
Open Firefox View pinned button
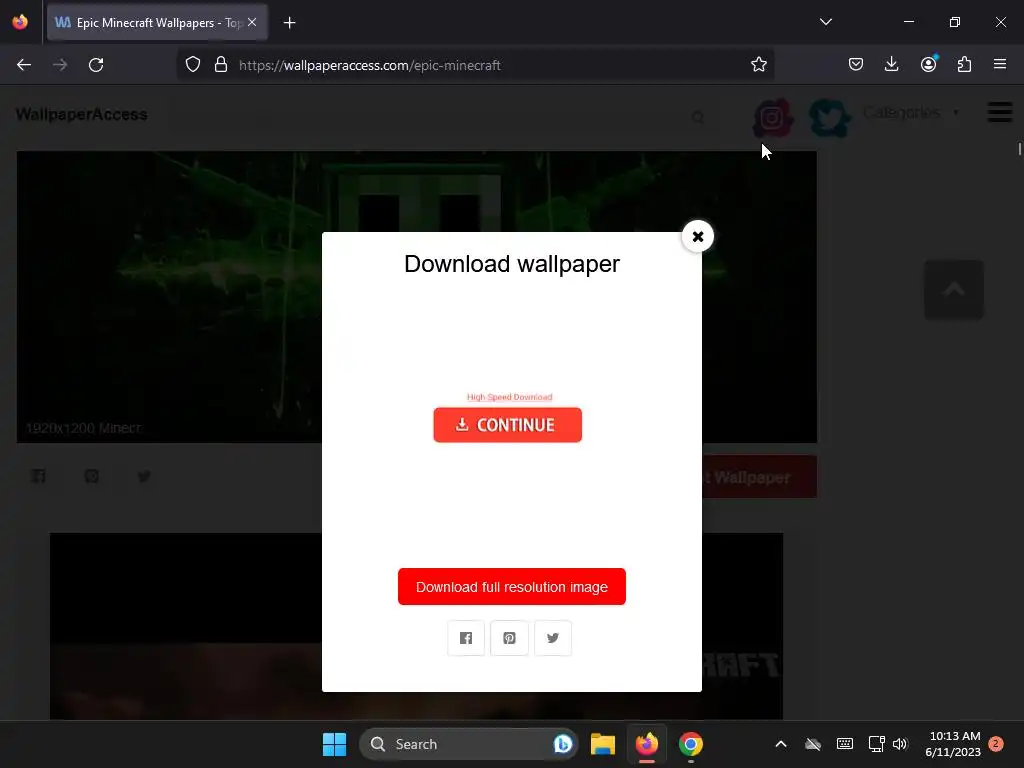(x=20, y=22)
